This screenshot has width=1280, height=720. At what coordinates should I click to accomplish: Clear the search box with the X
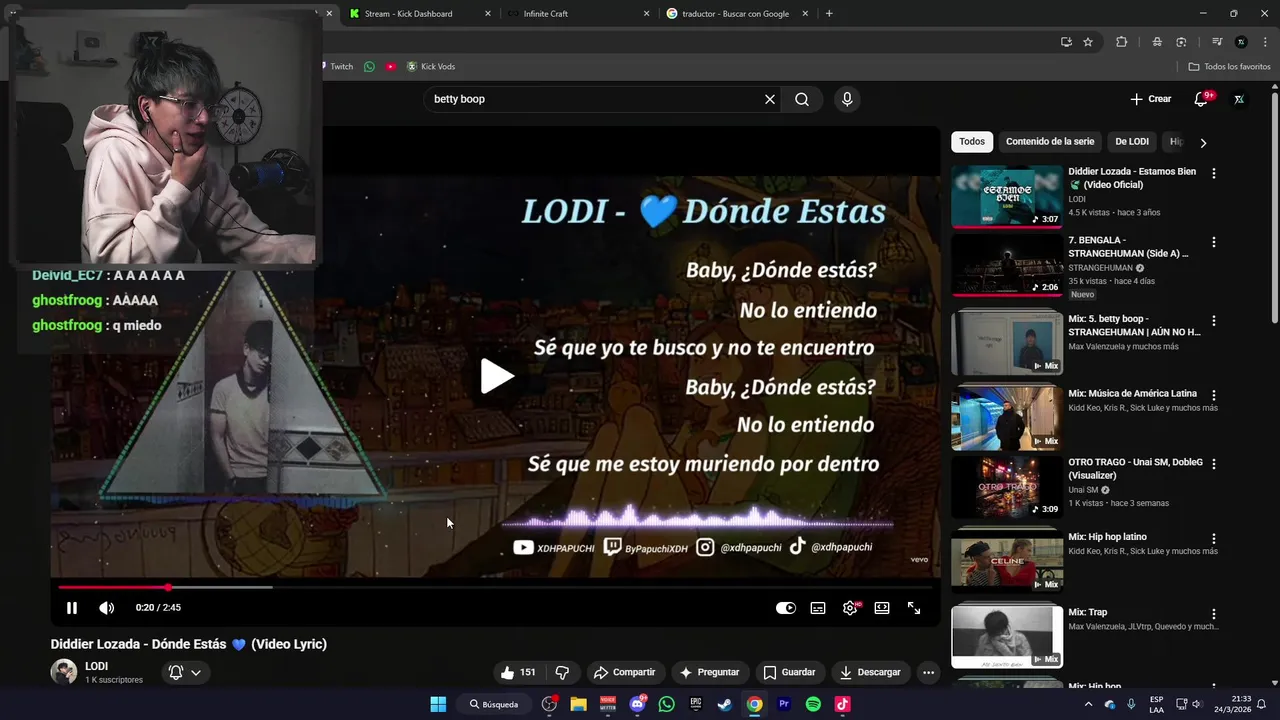tap(770, 99)
